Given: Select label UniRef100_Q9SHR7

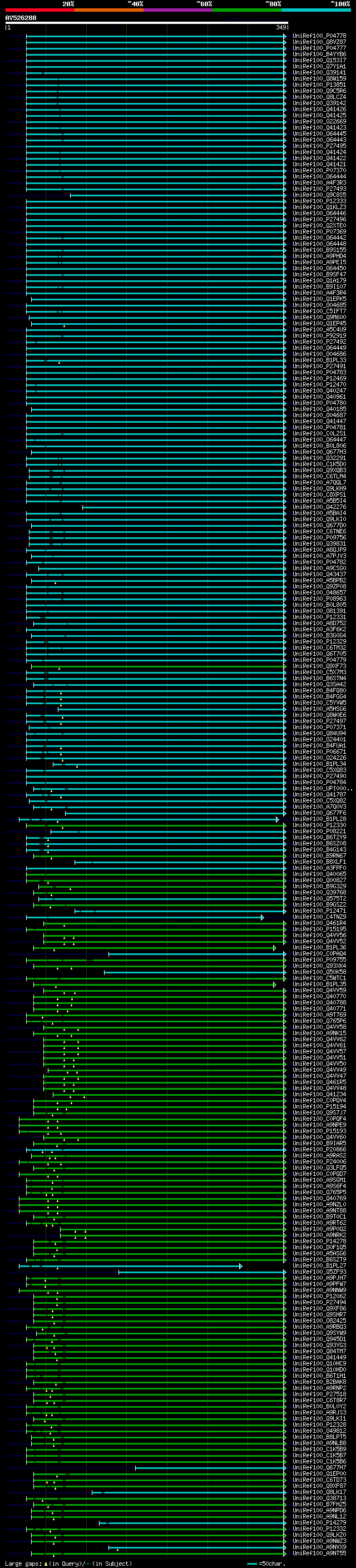Looking at the screenshot, I should 319,1314.
